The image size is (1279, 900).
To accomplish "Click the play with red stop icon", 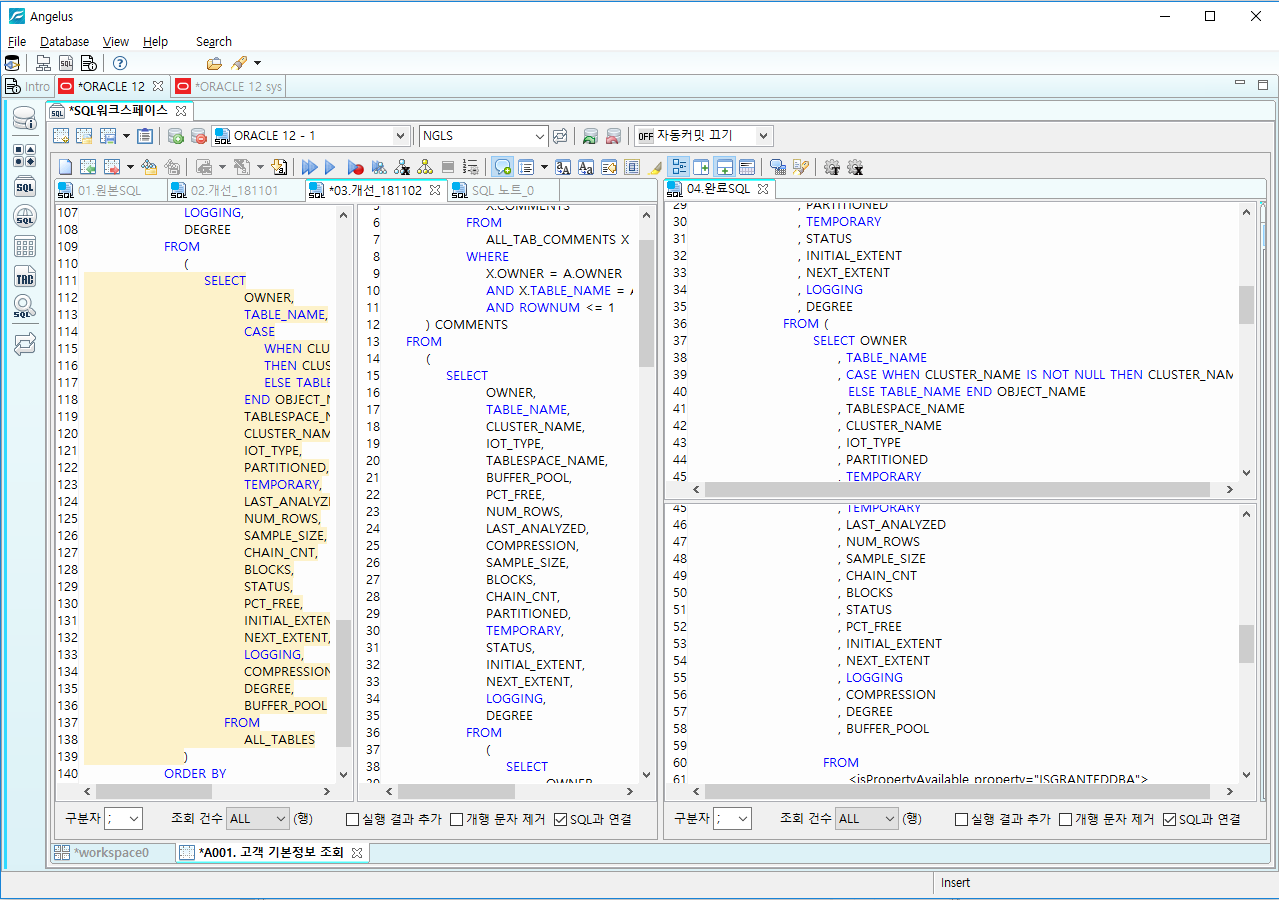I will pos(355,167).
